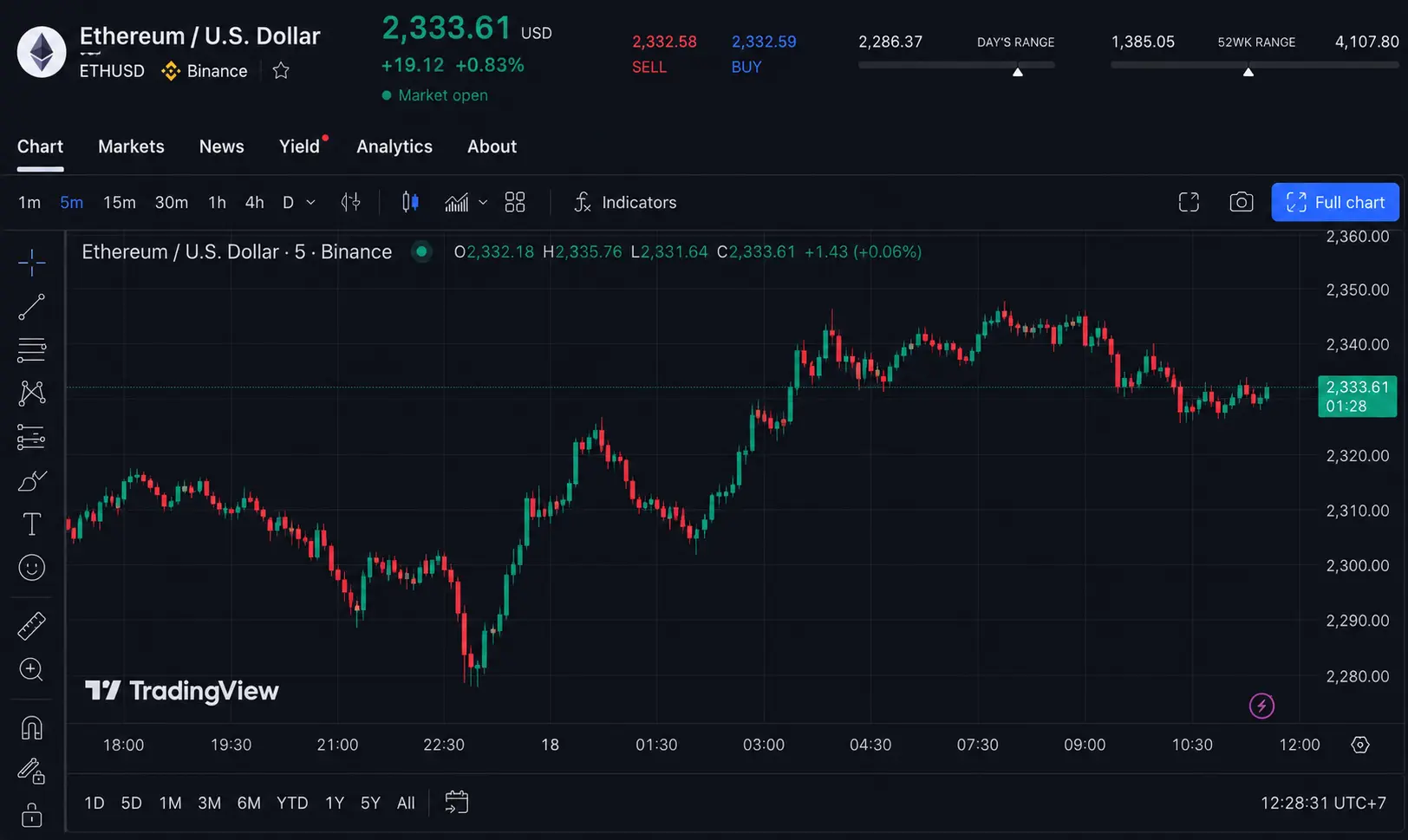Open the forecasting and measurement tools

click(x=31, y=437)
